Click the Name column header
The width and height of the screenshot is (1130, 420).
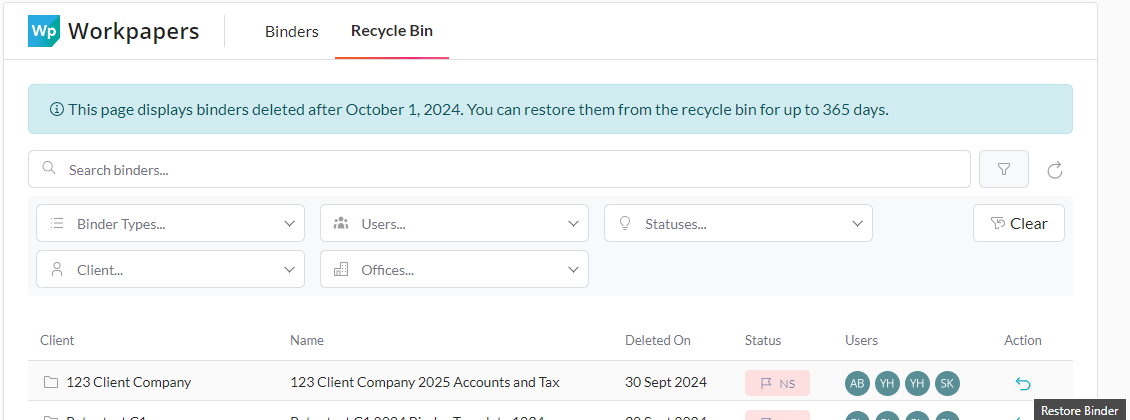pos(307,340)
